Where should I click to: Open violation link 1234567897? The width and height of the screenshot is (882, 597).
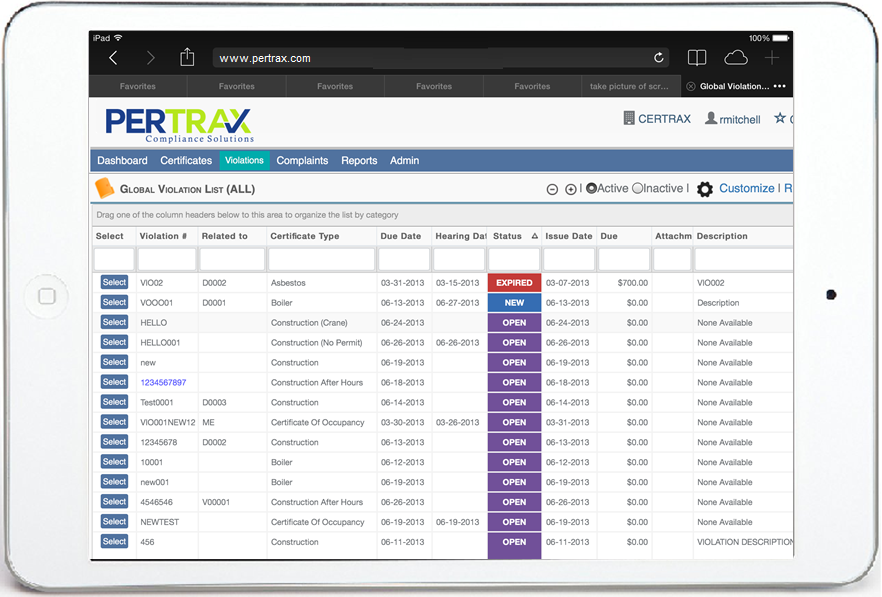tap(163, 383)
